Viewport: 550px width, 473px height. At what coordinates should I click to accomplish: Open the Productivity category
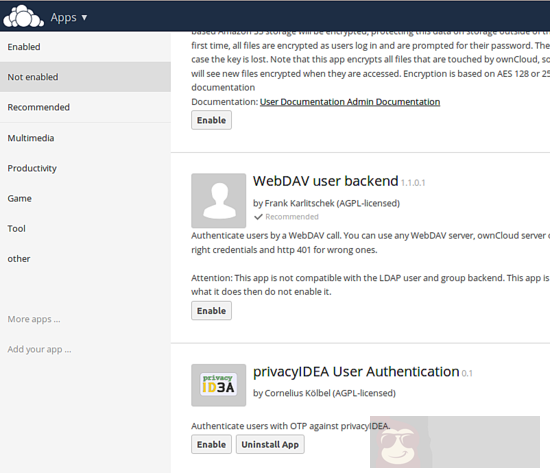(85, 168)
